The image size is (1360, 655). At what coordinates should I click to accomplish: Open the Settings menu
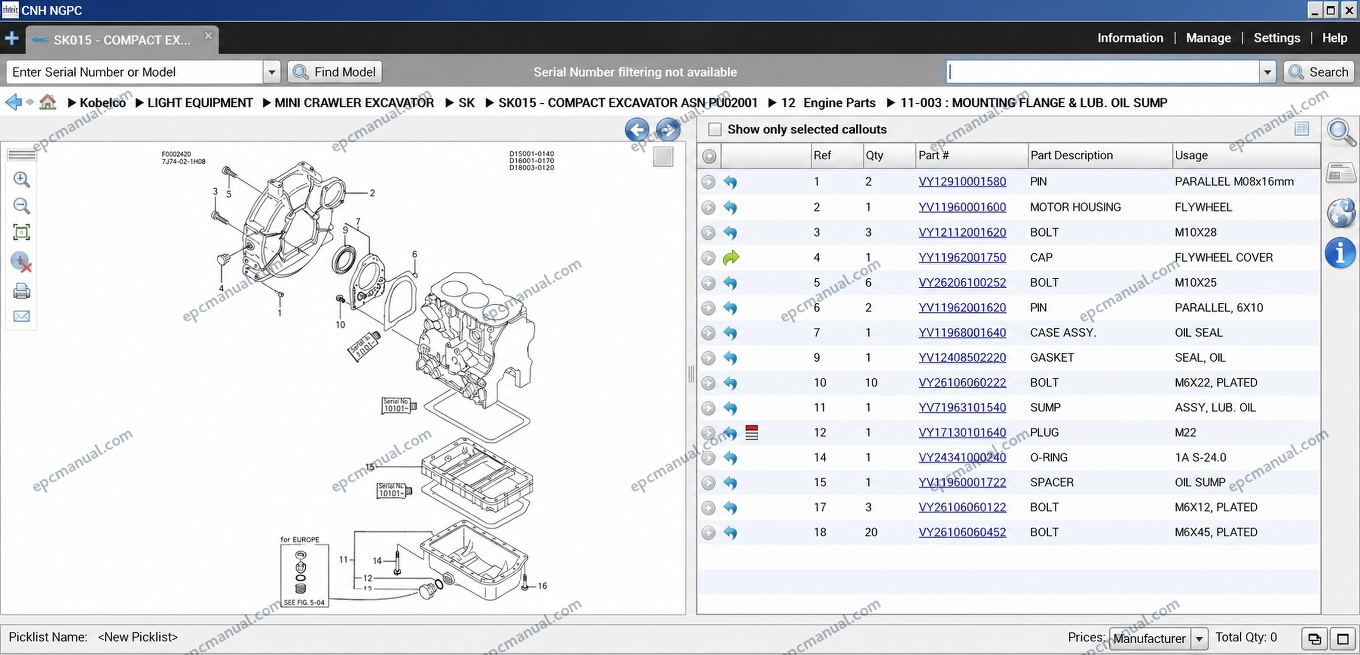coord(1277,38)
